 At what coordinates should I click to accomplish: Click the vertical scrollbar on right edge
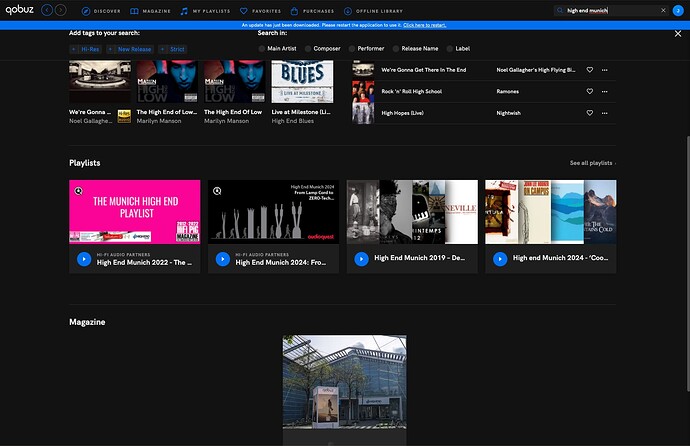687,263
